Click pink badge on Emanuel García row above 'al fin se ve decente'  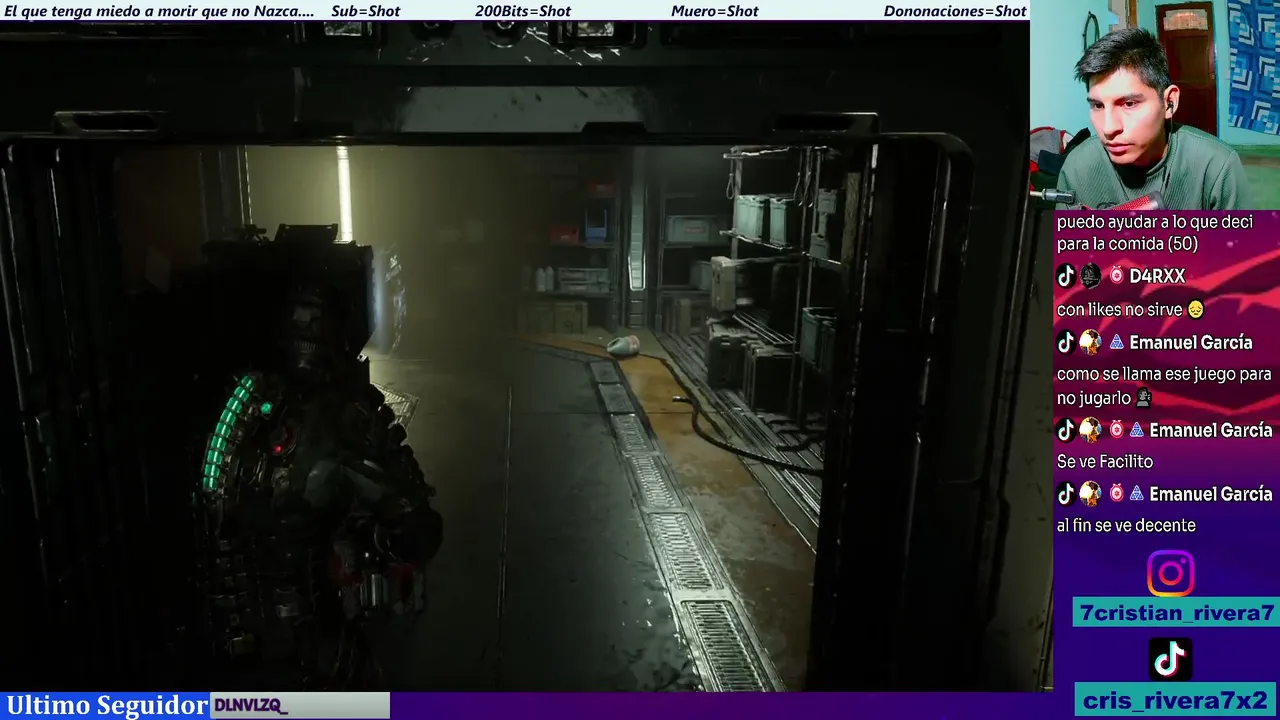[x=1116, y=494]
